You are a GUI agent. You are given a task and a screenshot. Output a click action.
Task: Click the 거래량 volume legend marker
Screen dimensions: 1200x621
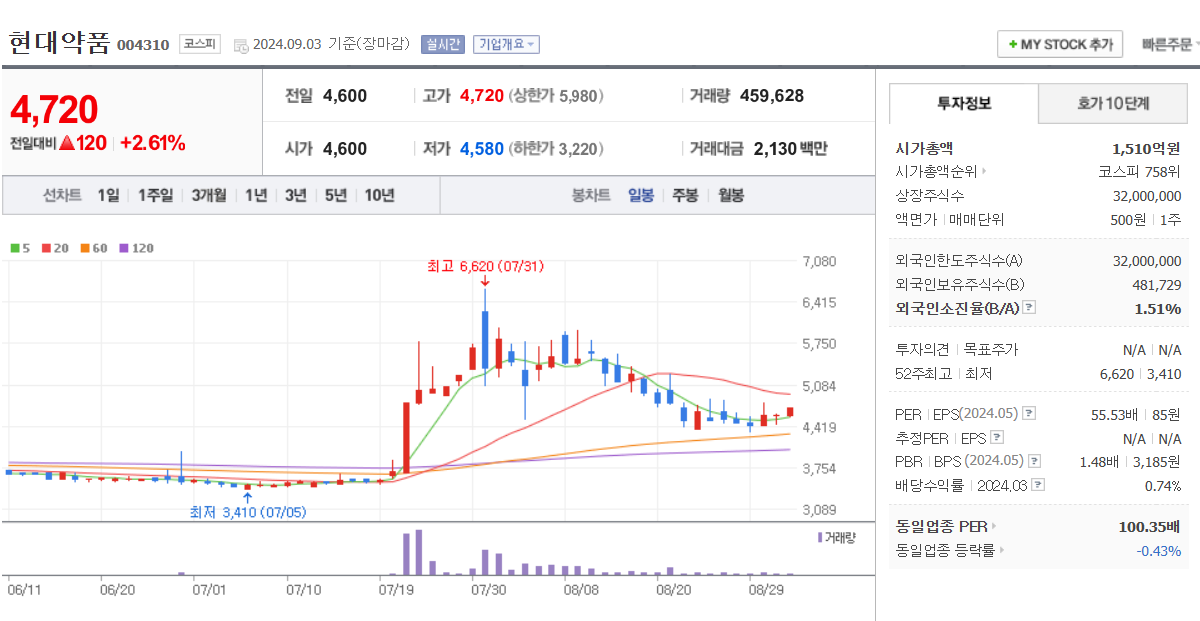point(820,537)
